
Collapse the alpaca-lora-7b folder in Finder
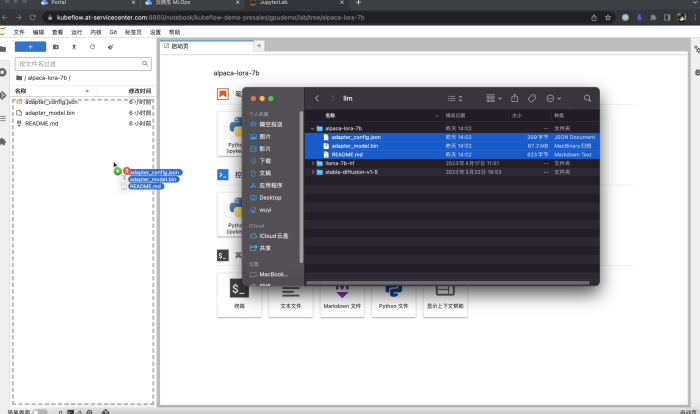coord(314,128)
